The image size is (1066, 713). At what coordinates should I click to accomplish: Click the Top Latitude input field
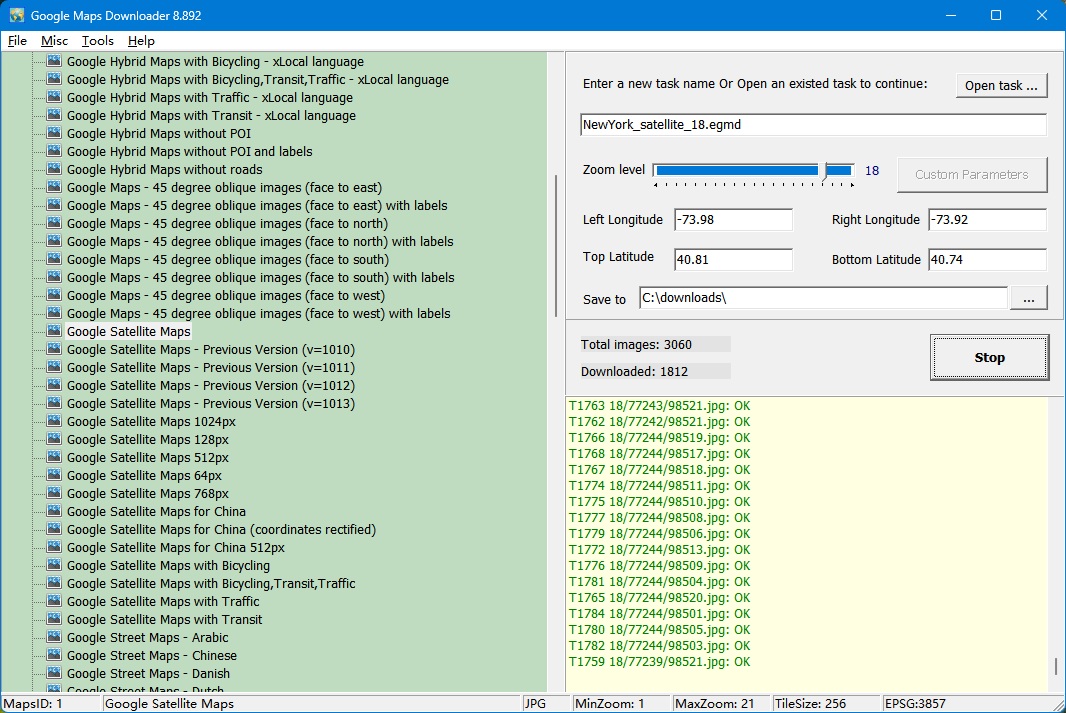coord(733,259)
